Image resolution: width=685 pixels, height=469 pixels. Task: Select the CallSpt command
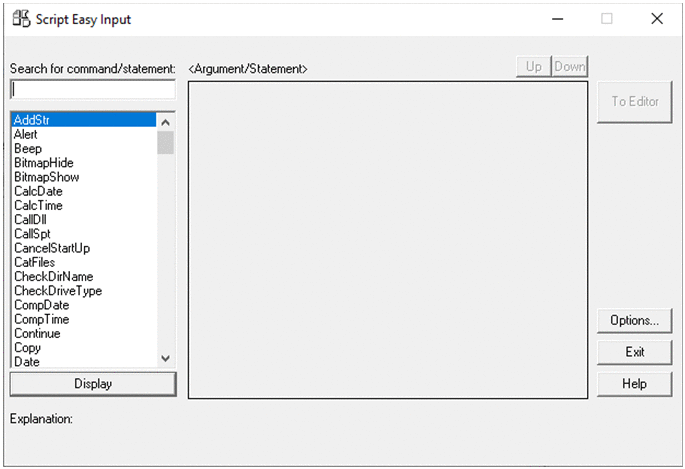point(83,234)
